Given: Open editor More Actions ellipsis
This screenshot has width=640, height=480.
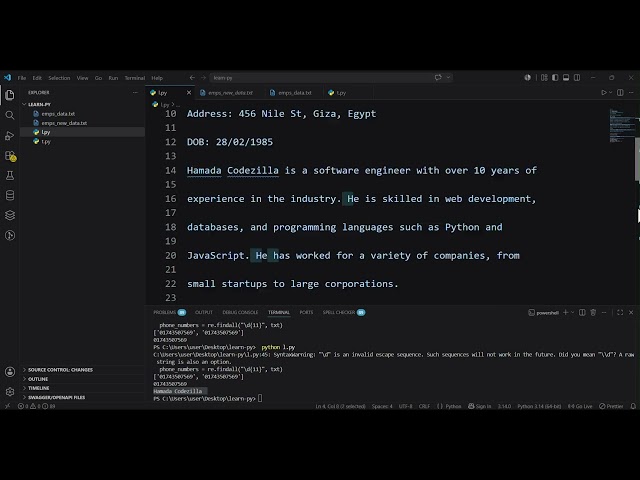Looking at the screenshot, I should (x=631, y=93).
